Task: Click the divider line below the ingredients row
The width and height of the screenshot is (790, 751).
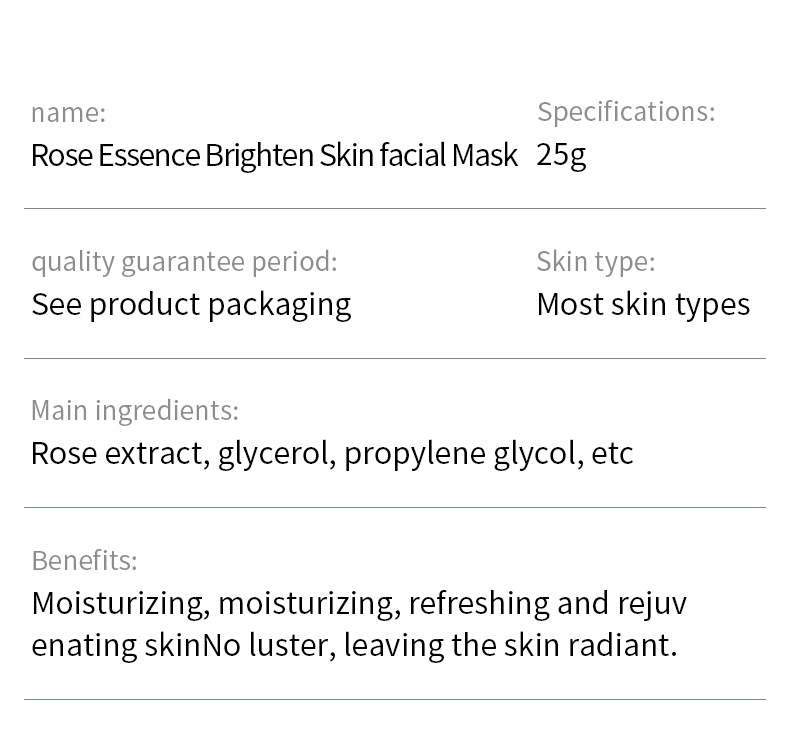Action: point(395,508)
